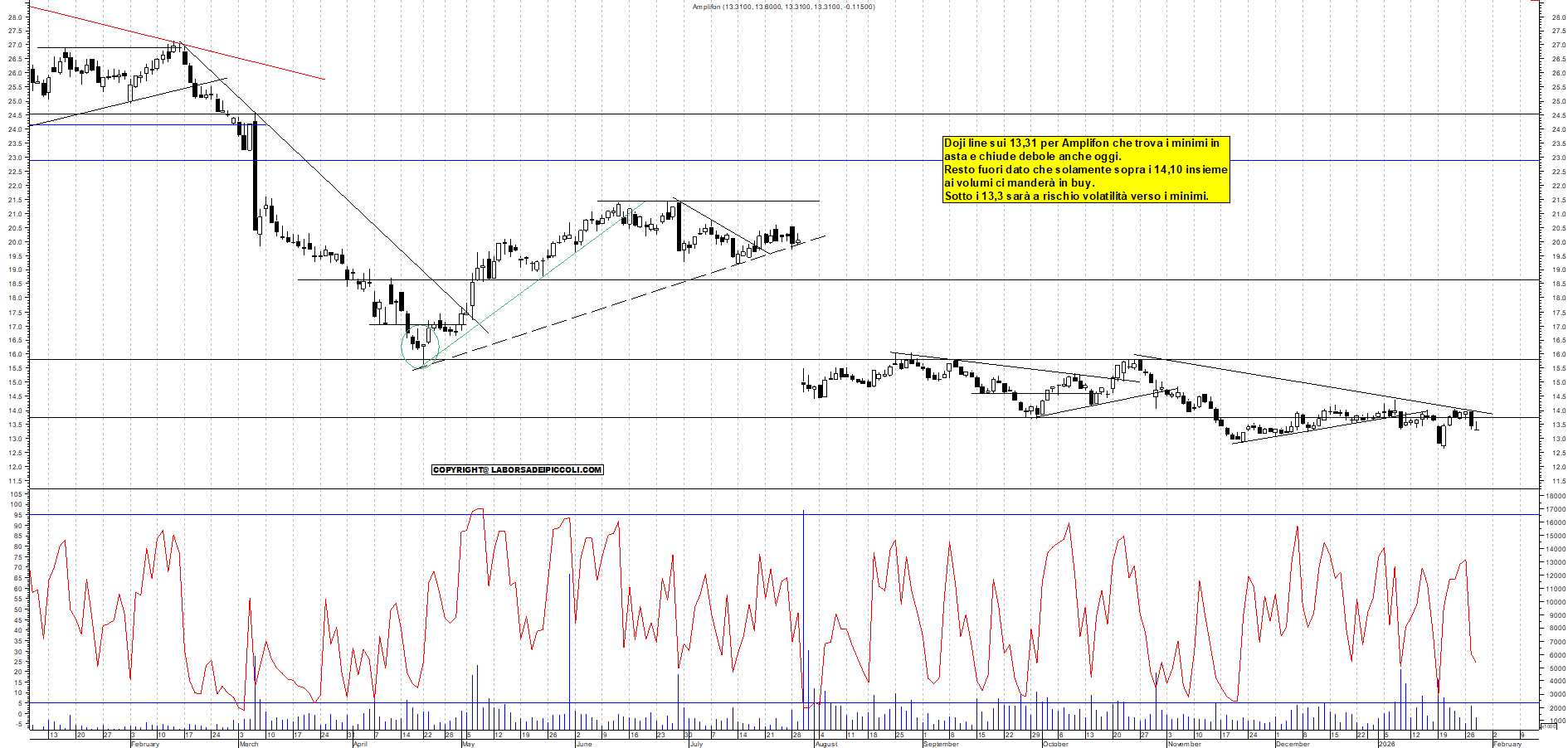This screenshot has height=748, width=1568.
Task: Click the tallest blue volume spike near August
Action: [x=803, y=605]
